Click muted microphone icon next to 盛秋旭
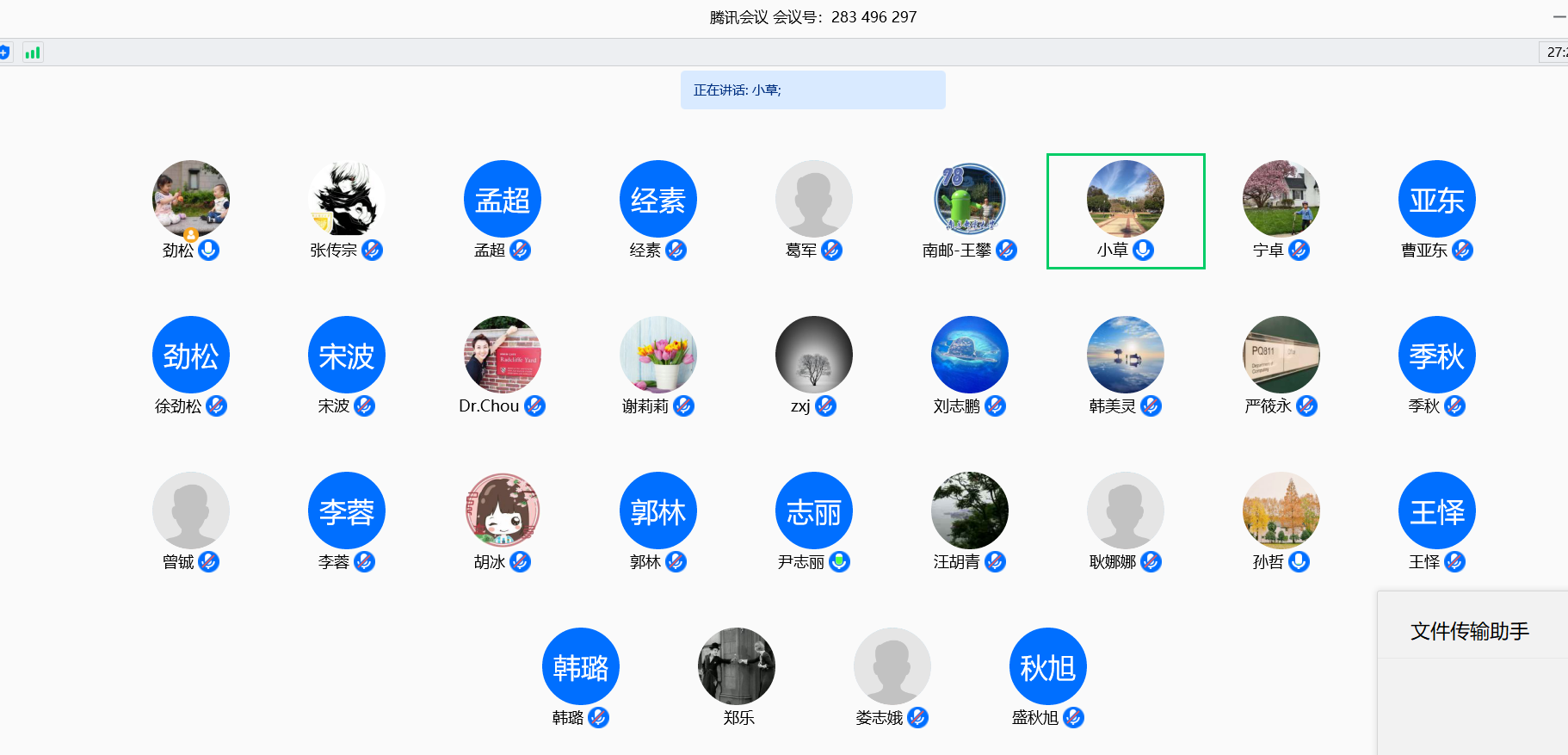 coord(1073,717)
